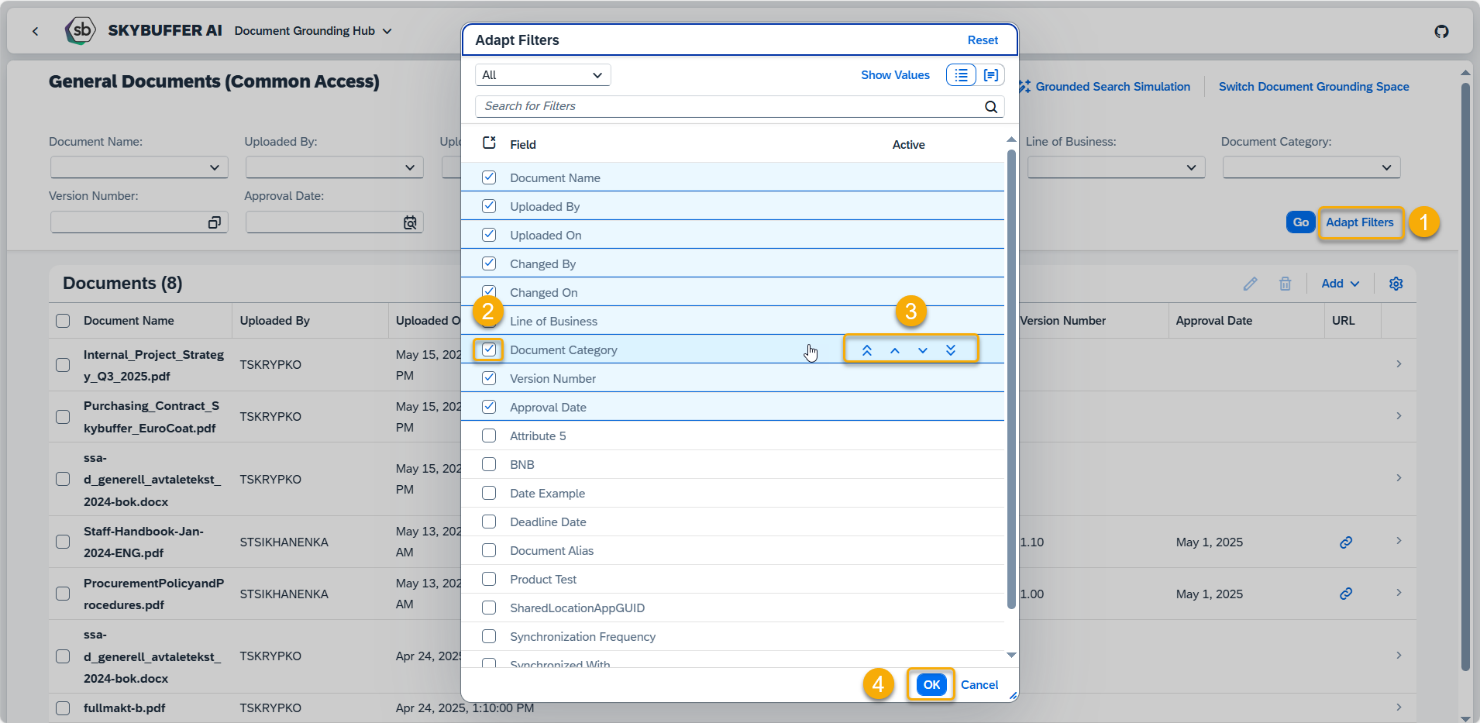Cancel the Adapt Filters dialog
The image size is (1480, 723).
[980, 685]
